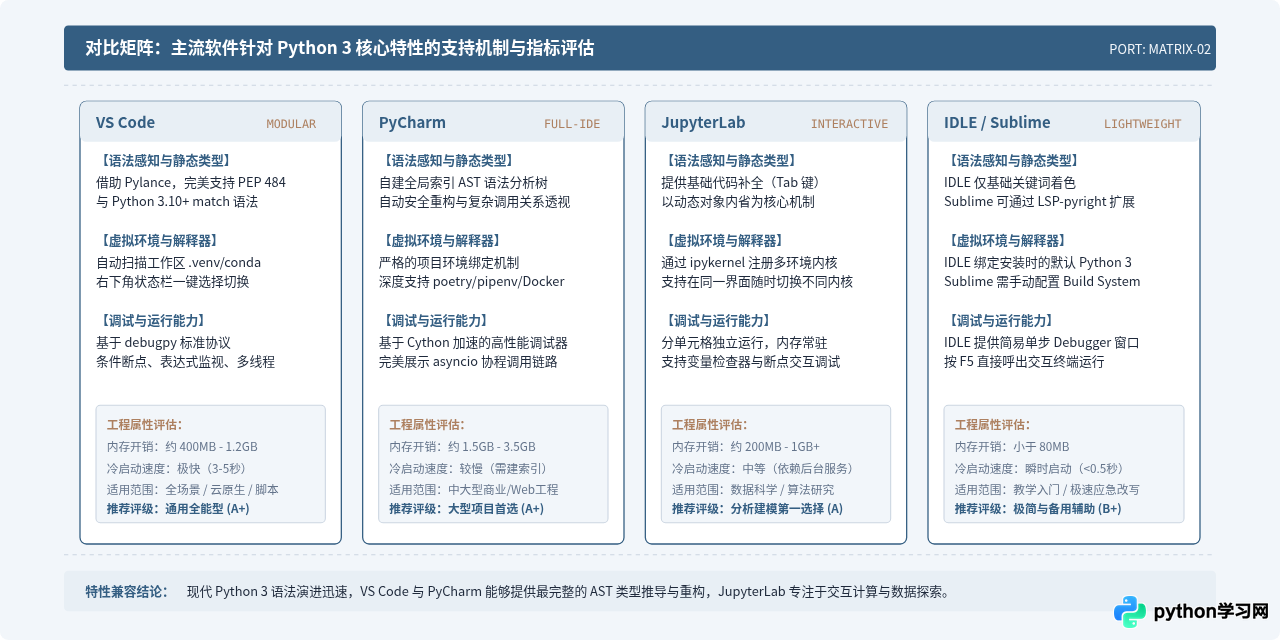Click 语法感知与静态类型 heading in VS Code card

(x=166, y=160)
